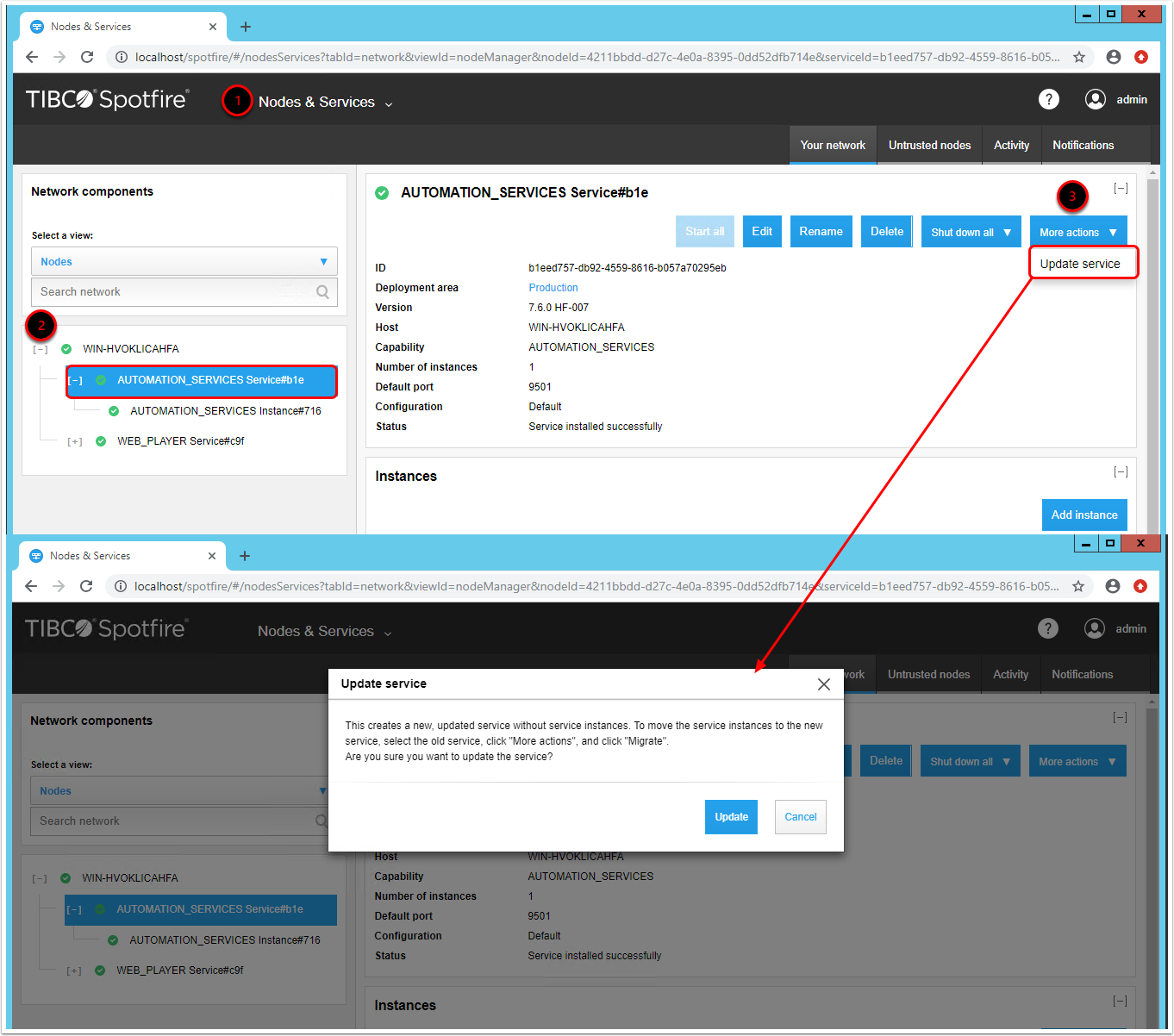Collapse the service details panel in the top window
The height and width of the screenshot is (1036, 1174).
tap(1121, 188)
